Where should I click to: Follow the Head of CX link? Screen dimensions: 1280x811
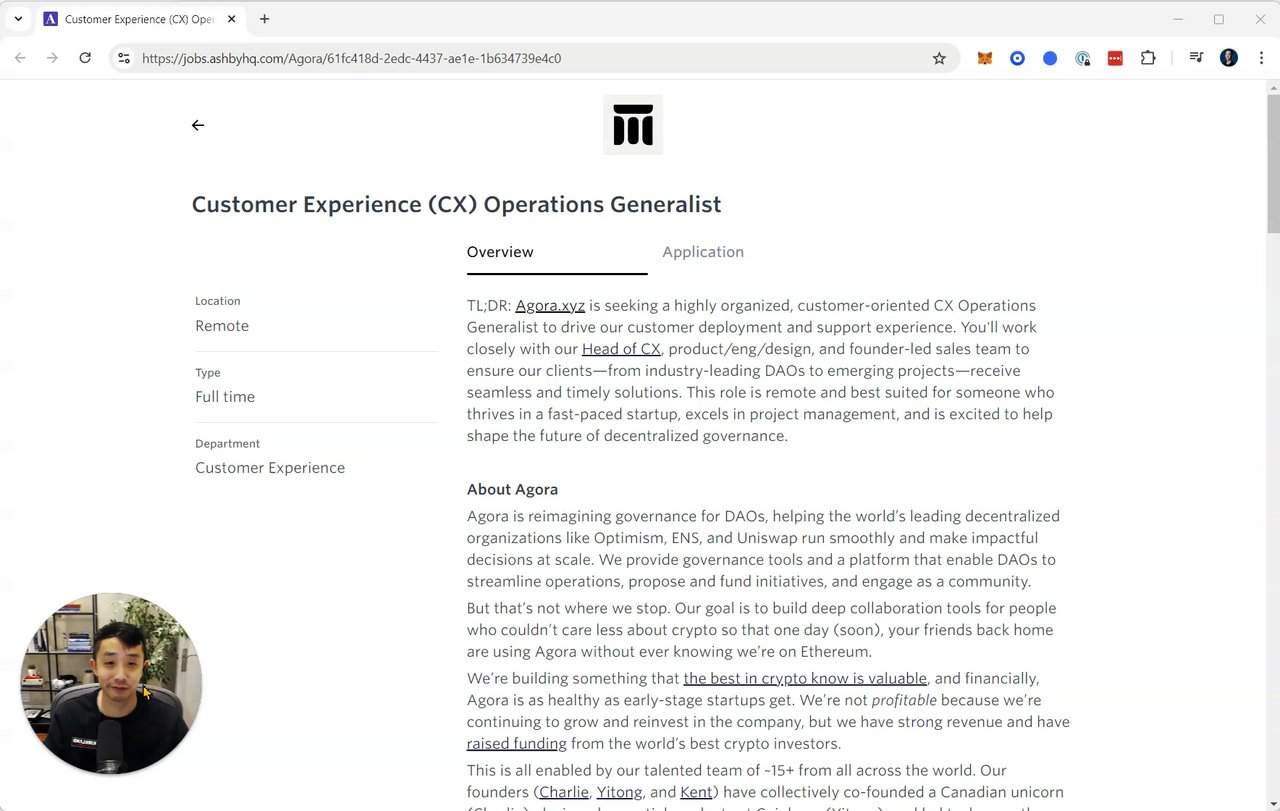click(x=621, y=349)
